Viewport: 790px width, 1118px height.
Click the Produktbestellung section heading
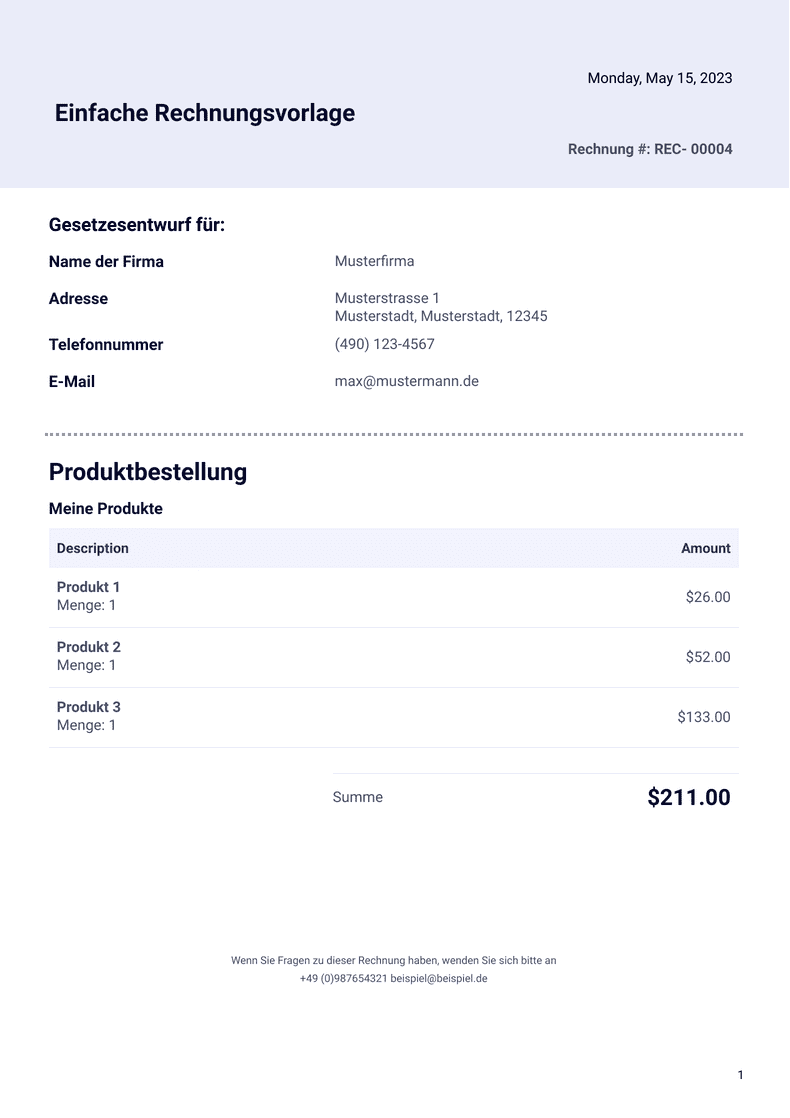148,472
